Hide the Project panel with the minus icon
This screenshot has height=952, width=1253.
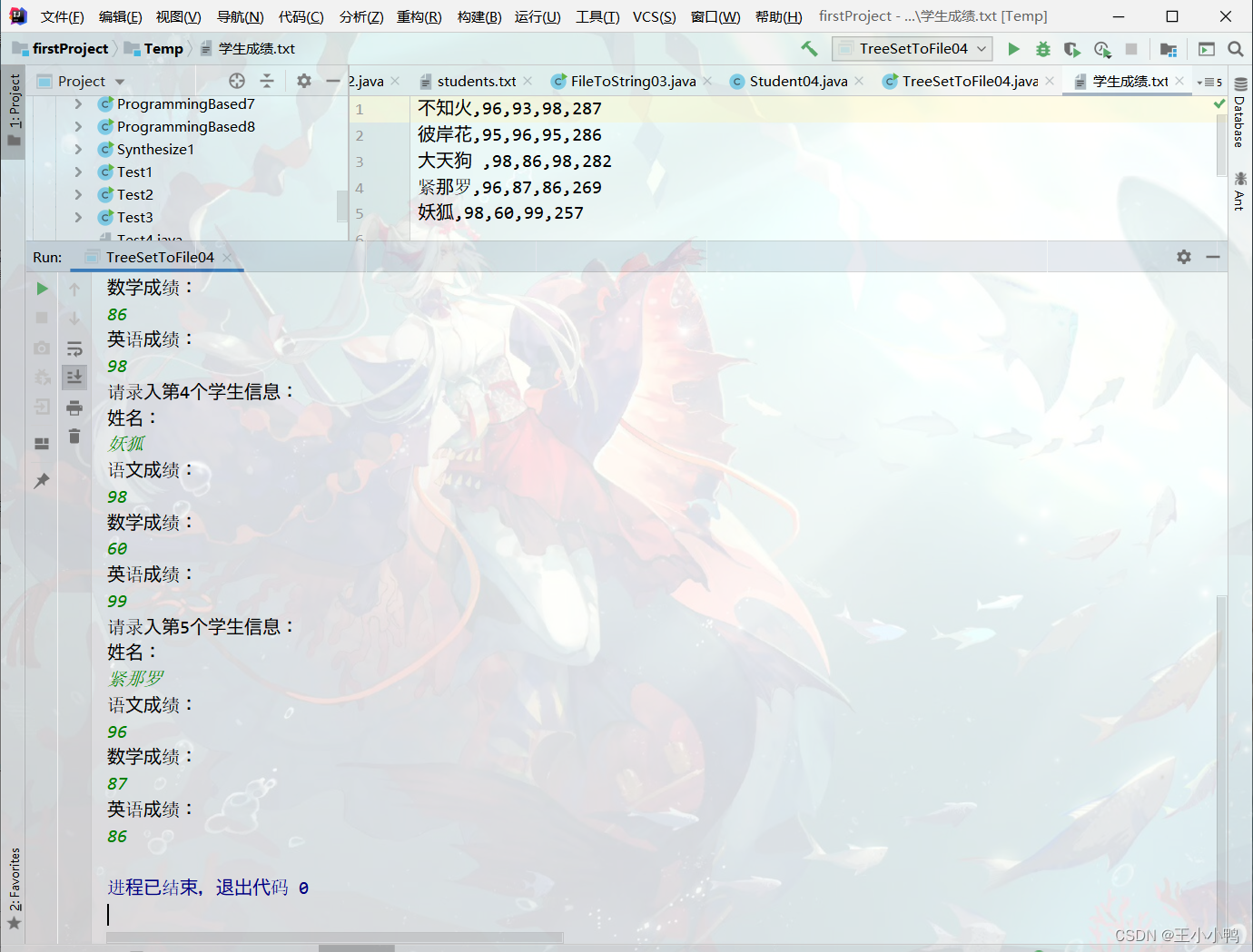click(x=333, y=81)
